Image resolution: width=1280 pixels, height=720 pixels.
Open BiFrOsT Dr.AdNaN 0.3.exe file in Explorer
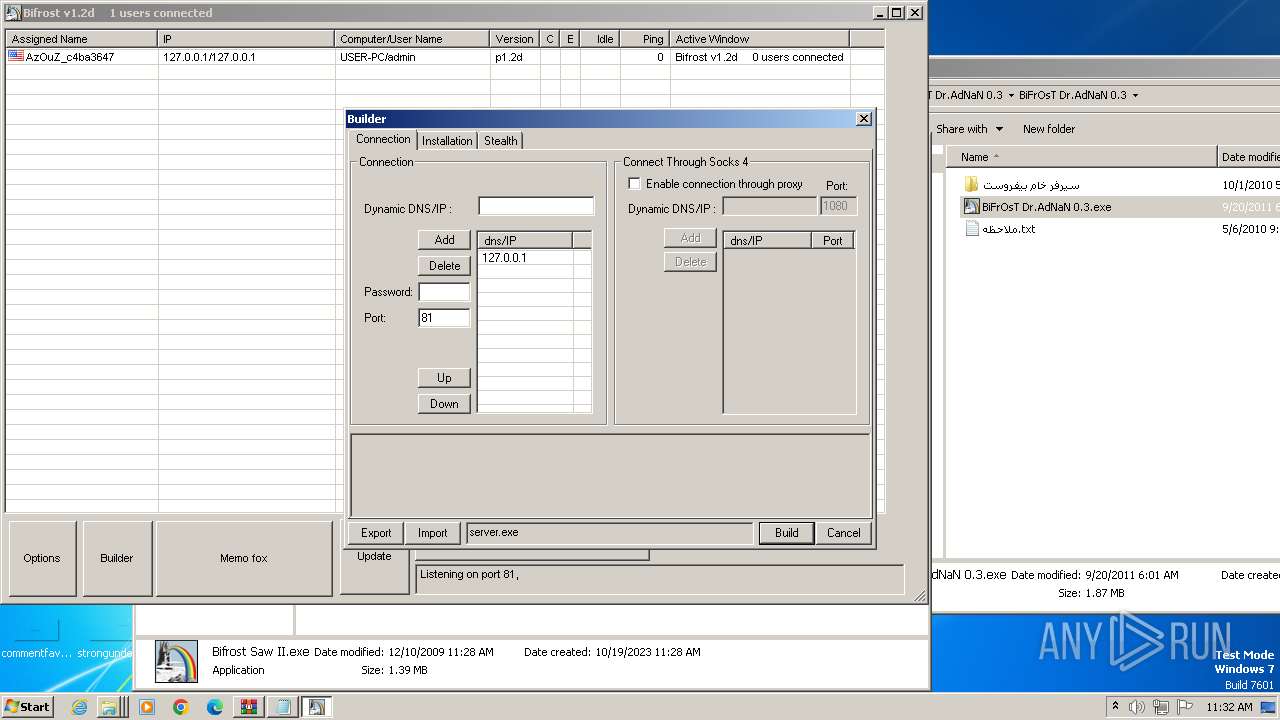pos(1046,207)
